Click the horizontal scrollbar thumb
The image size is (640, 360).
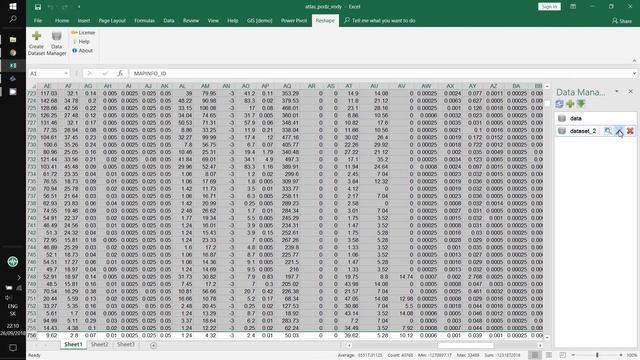pyautogui.click(x=465, y=345)
